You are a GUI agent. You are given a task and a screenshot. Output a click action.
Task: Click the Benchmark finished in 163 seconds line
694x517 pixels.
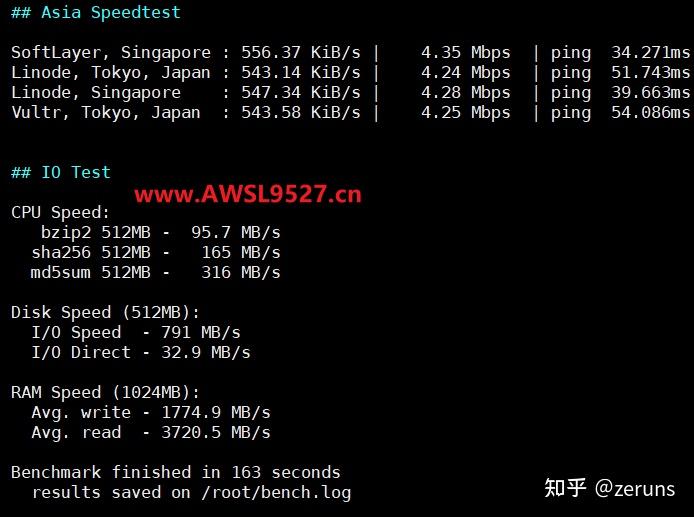pyautogui.click(x=175, y=472)
